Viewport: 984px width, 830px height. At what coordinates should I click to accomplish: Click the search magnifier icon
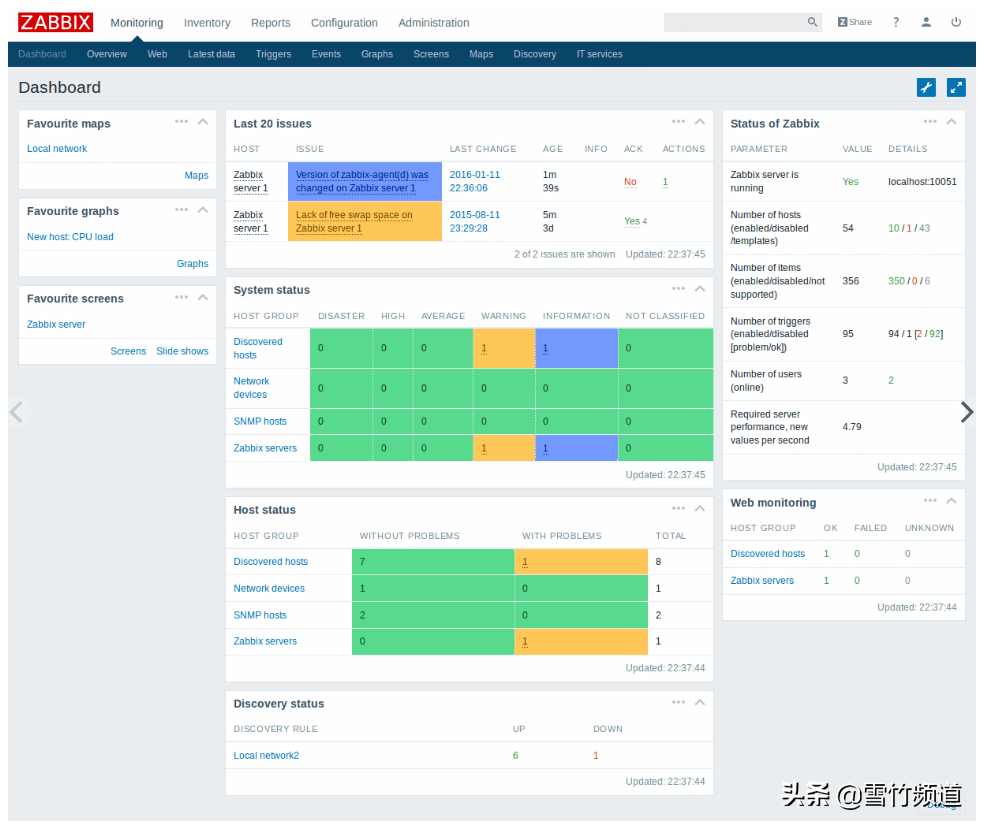pyautogui.click(x=812, y=22)
